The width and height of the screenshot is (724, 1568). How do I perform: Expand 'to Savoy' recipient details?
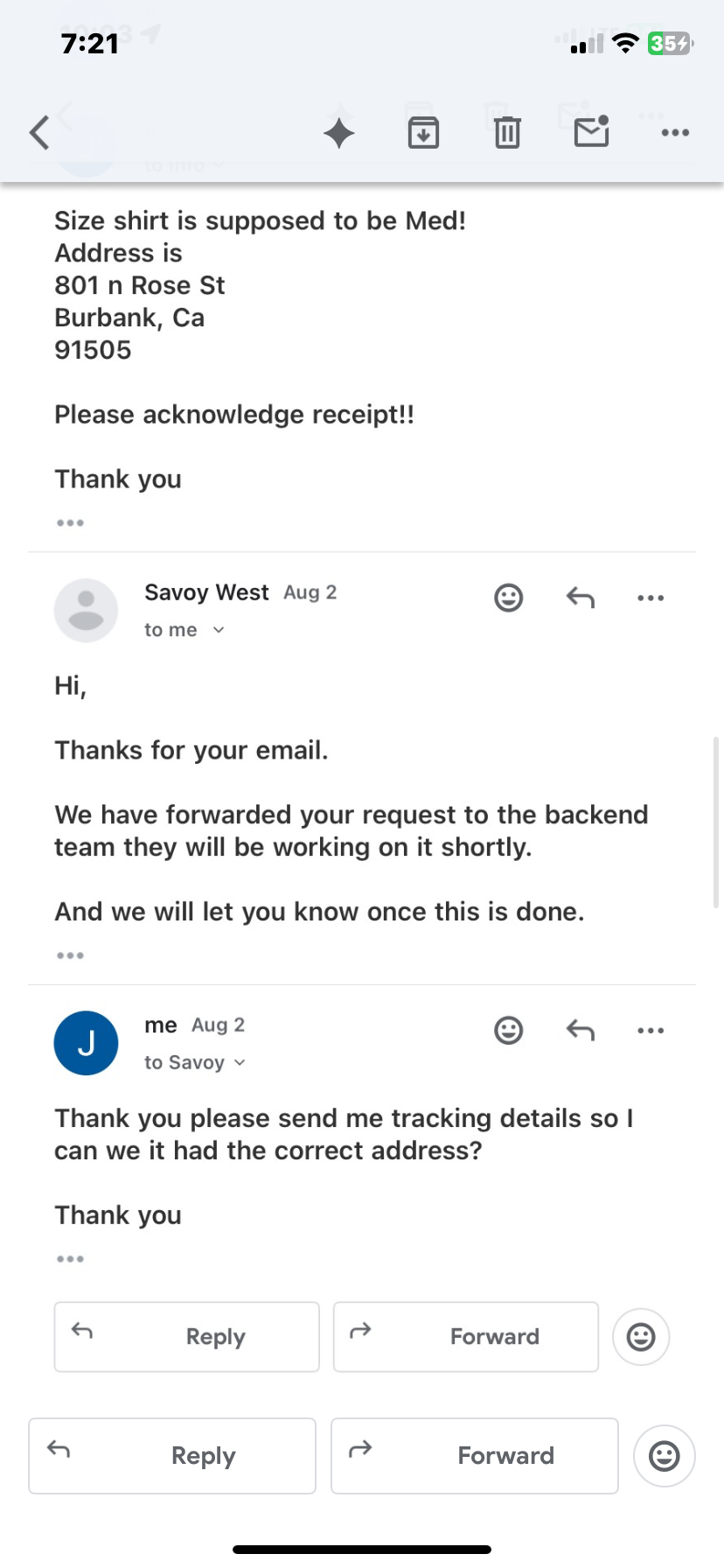coord(240,1062)
